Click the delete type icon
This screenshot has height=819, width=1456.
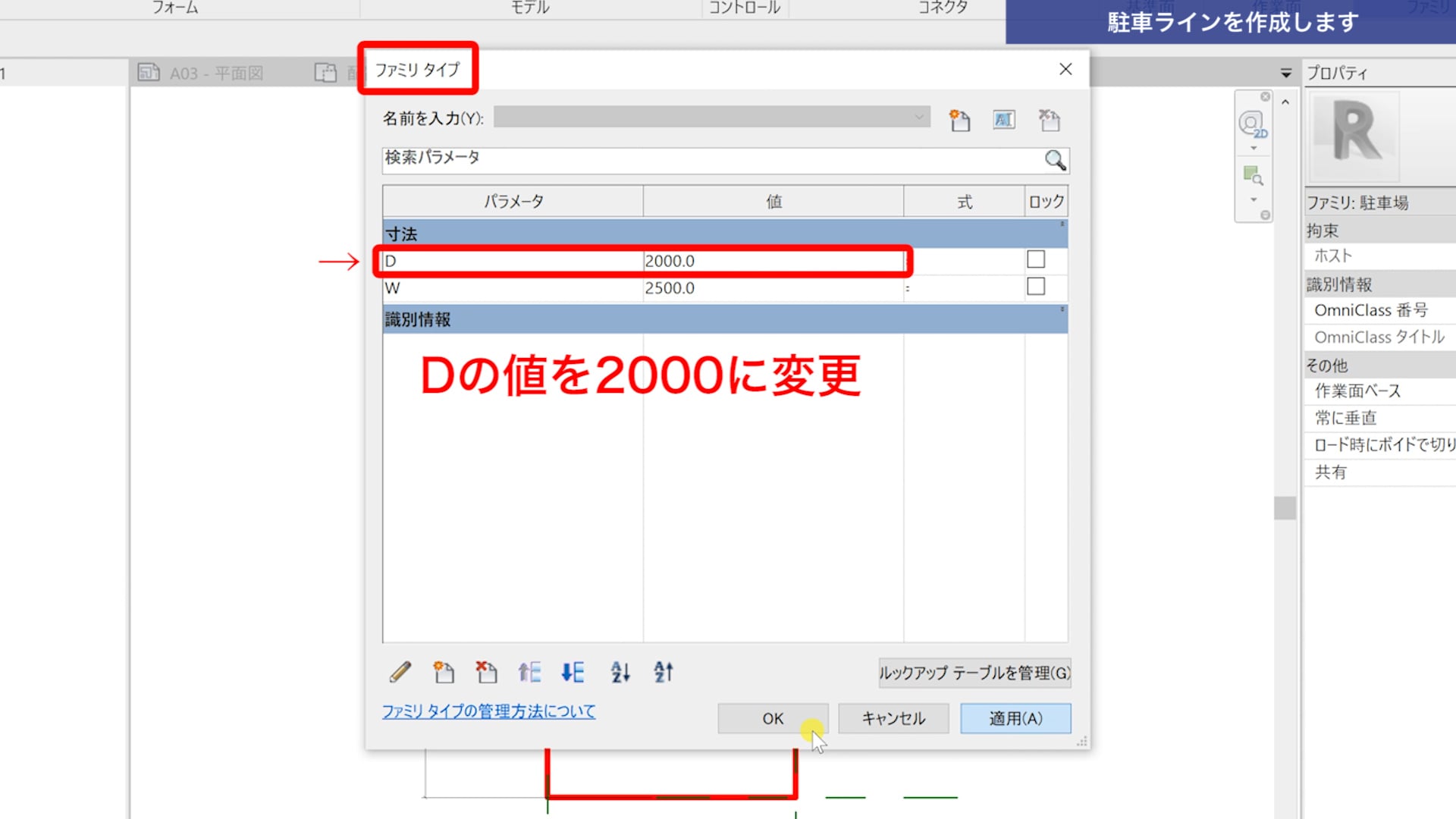pos(1050,120)
